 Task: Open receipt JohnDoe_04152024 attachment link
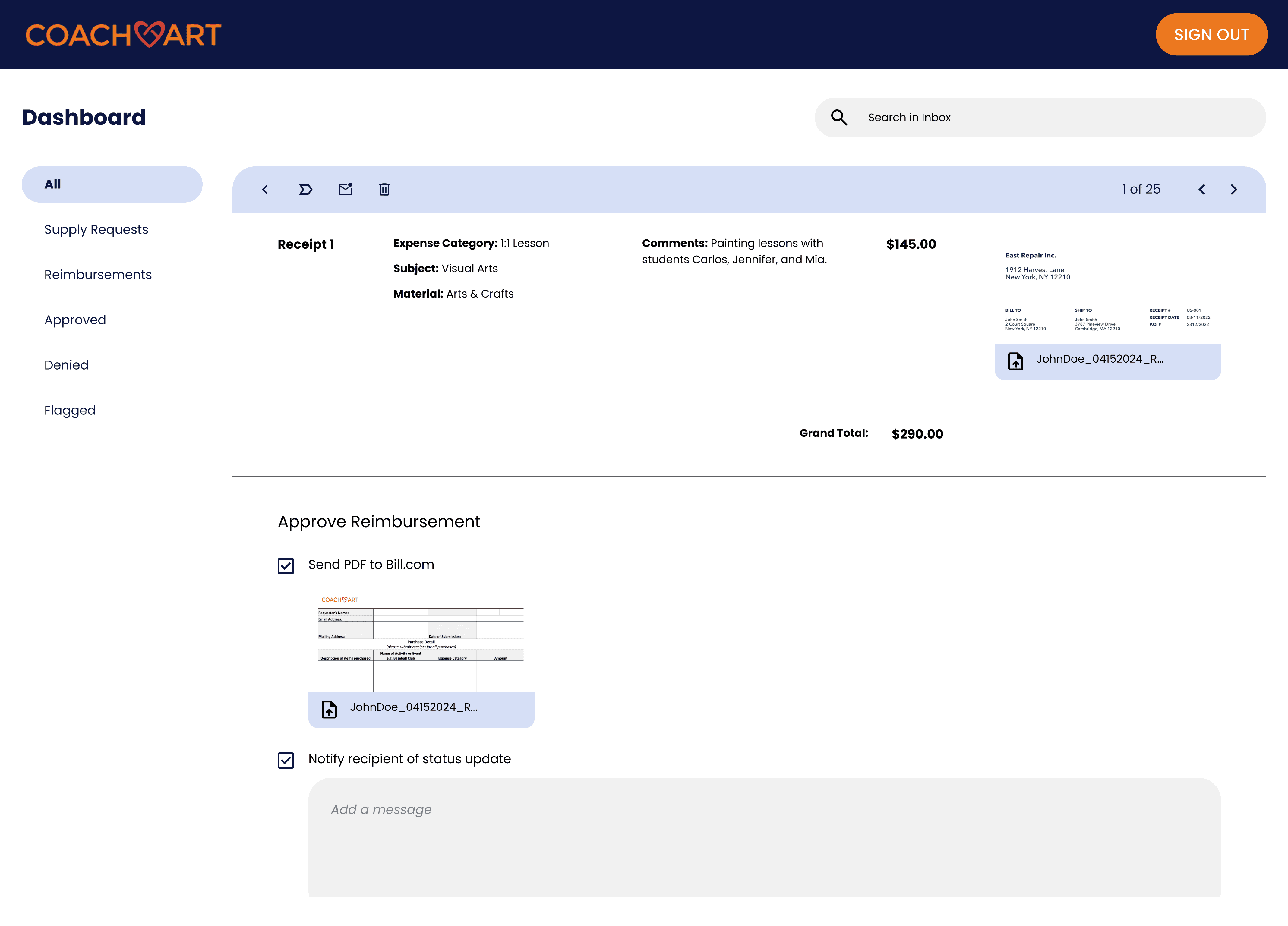coord(1100,359)
